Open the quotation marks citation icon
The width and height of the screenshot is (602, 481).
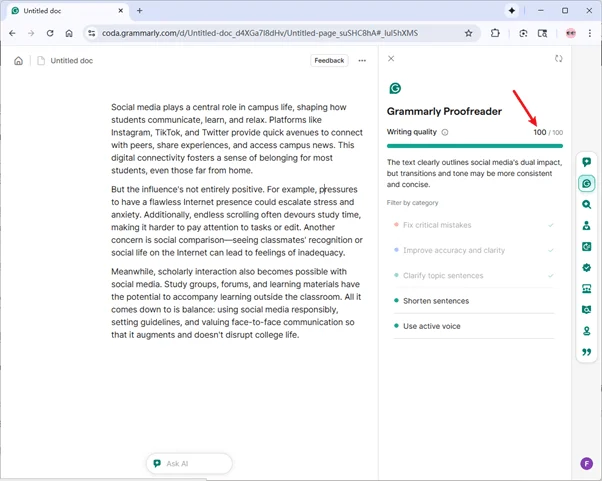pyautogui.click(x=587, y=352)
